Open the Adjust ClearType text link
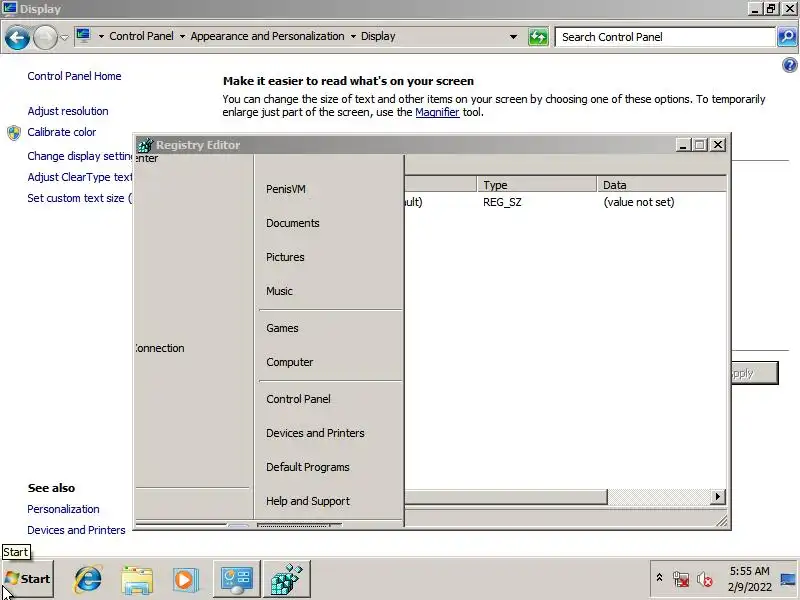This screenshot has height=600, width=800. [x=80, y=177]
